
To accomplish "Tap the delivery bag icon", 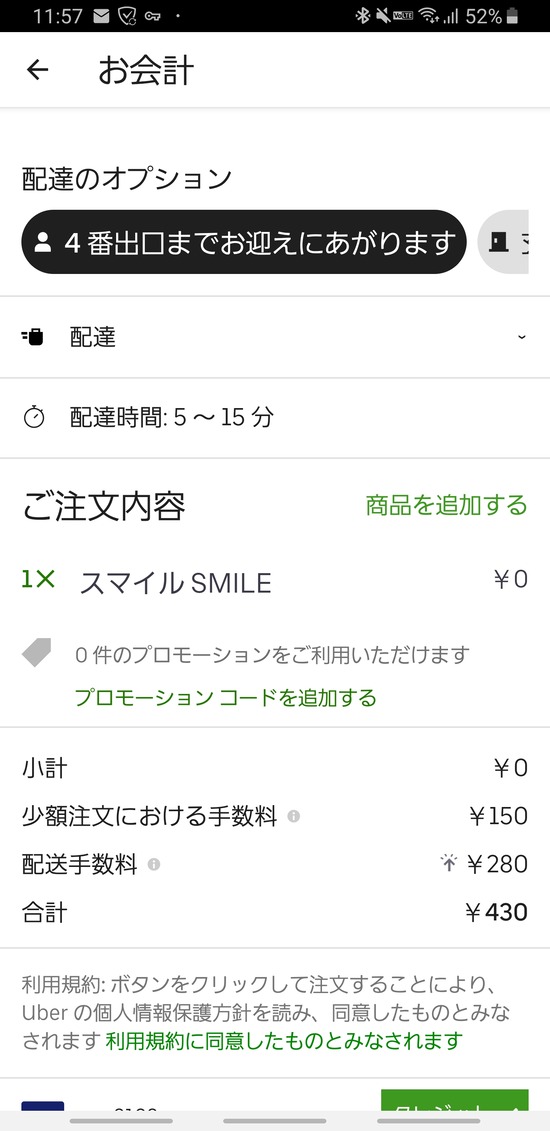I will 32,336.
